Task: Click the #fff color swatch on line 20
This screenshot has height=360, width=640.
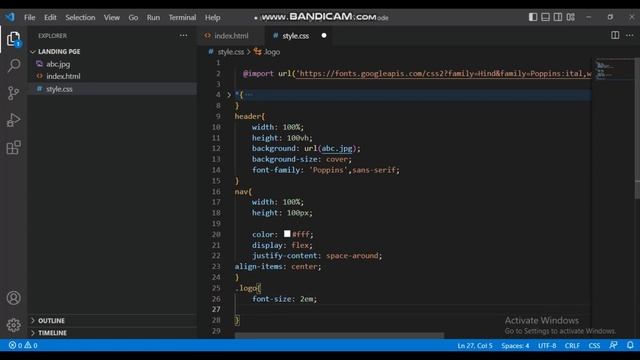Action: [x=287, y=233]
